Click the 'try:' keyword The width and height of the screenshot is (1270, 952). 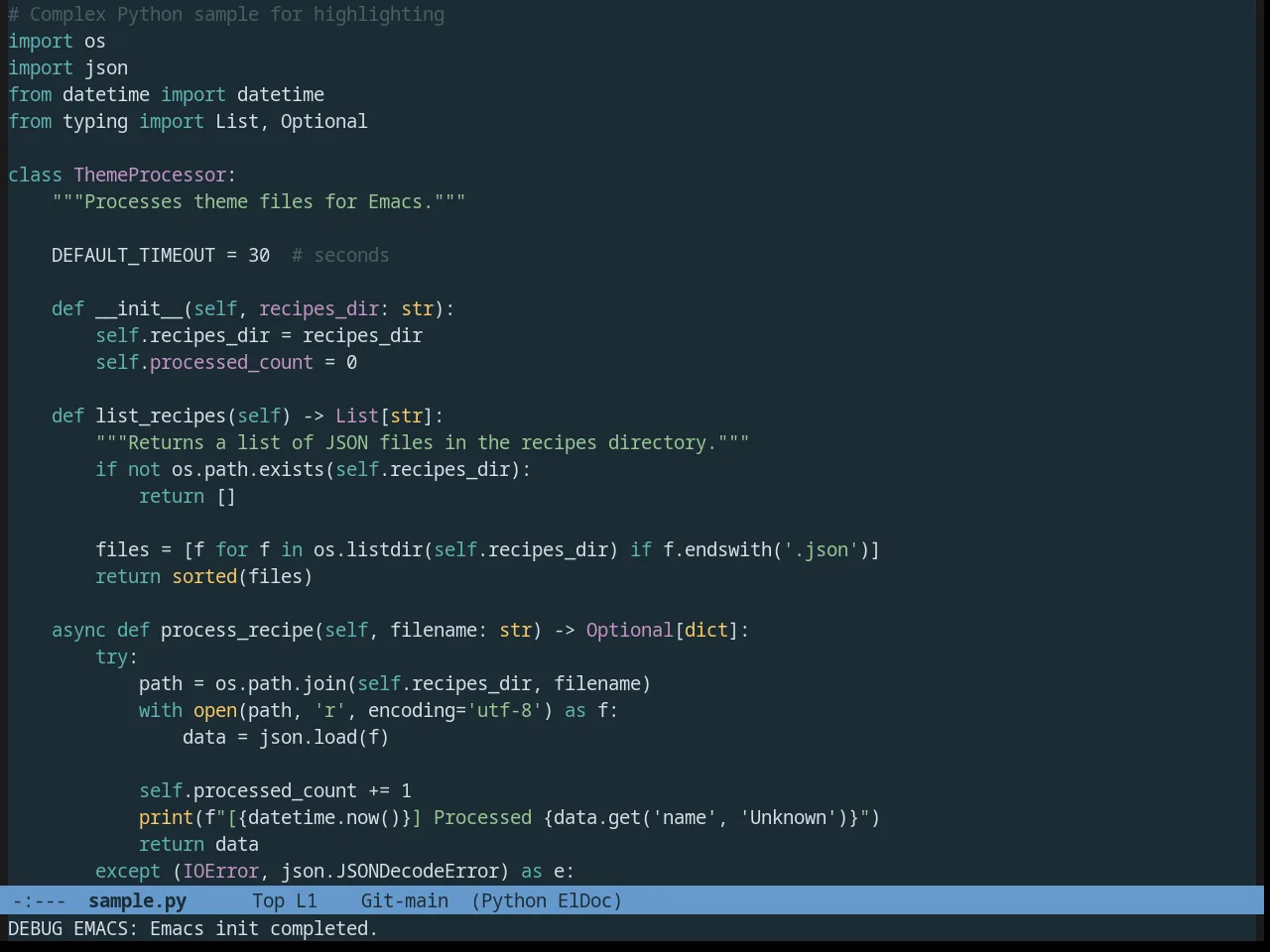point(117,656)
